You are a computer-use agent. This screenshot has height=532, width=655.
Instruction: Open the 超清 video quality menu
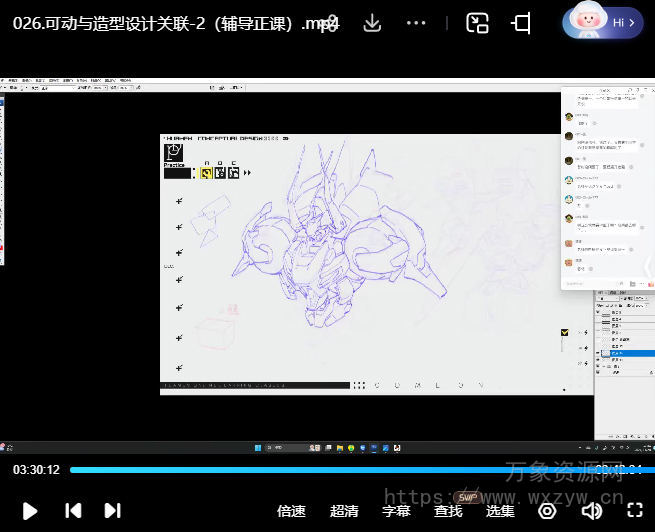344,511
